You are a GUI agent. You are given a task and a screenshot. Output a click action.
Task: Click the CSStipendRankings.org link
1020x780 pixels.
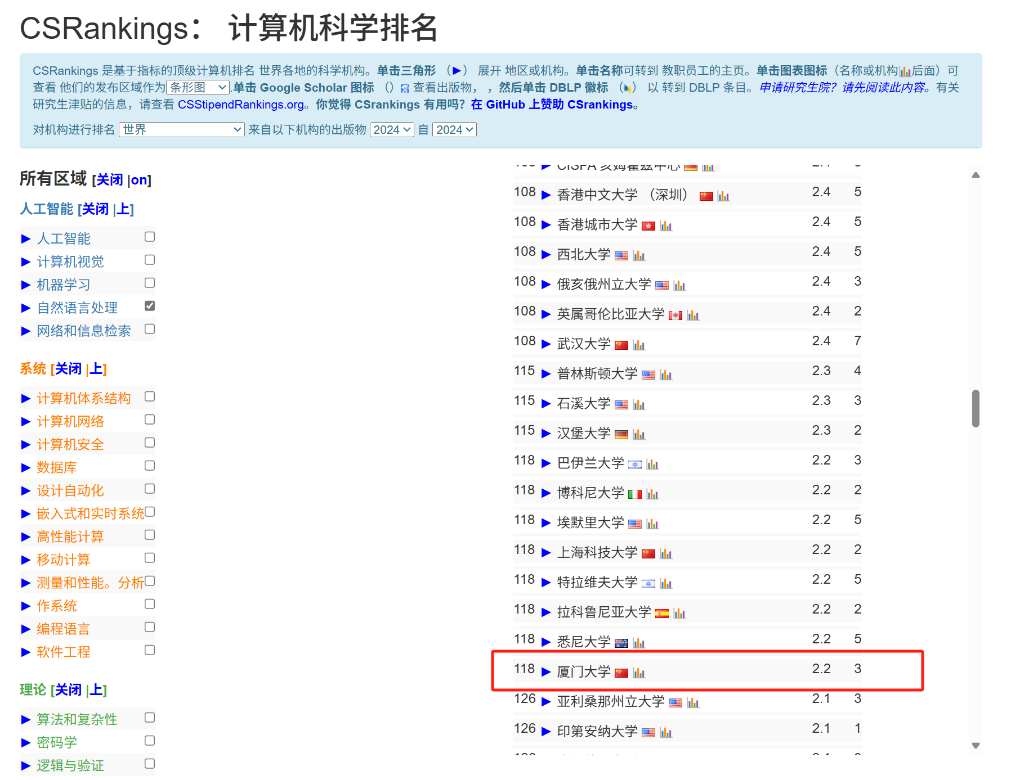click(x=241, y=105)
